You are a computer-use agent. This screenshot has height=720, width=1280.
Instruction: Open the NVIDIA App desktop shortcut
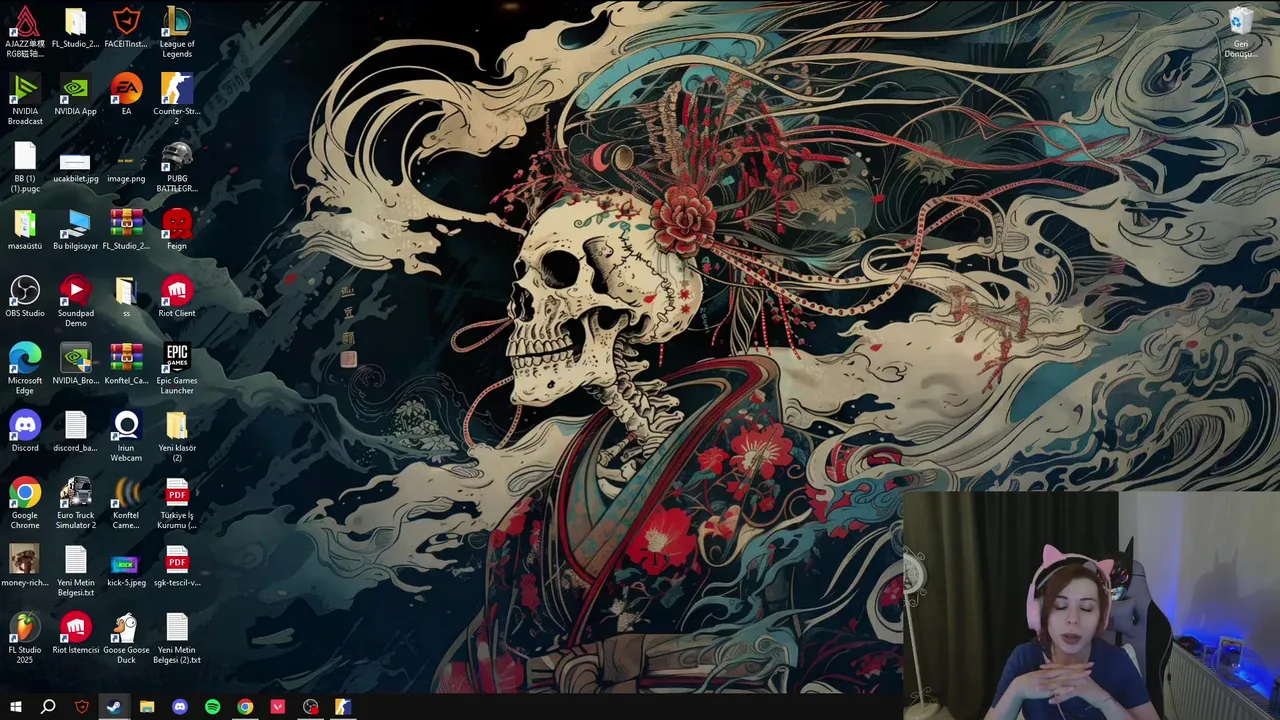tap(75, 95)
